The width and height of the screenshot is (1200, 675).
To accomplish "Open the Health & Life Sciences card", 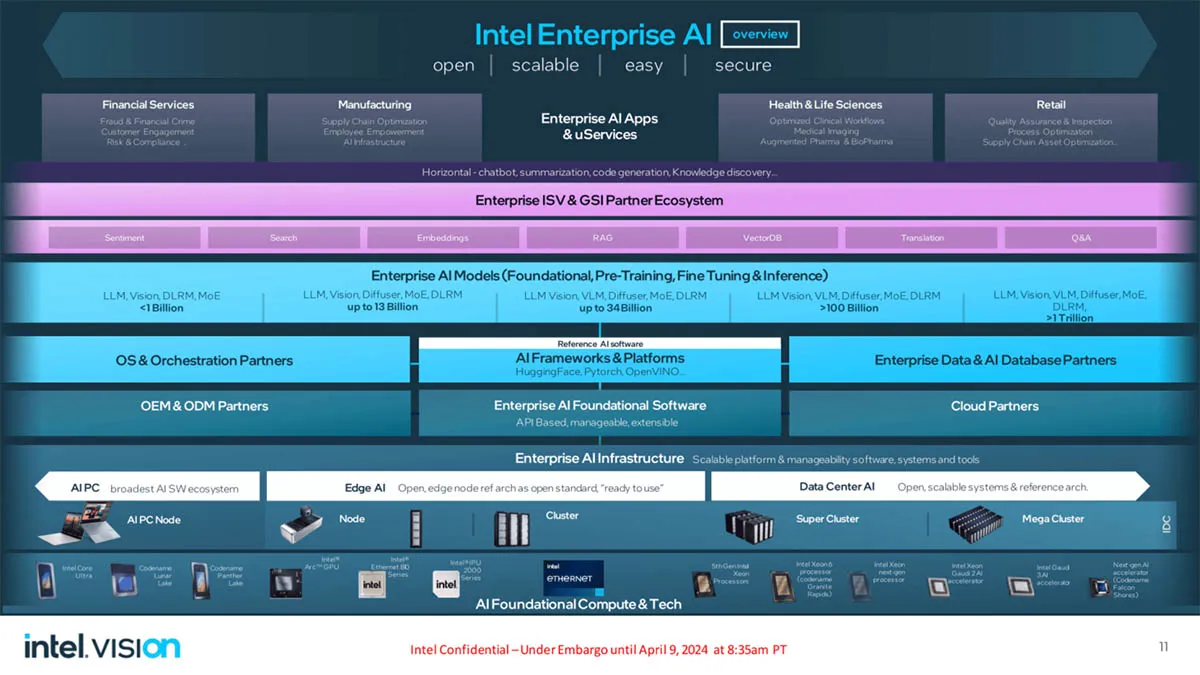I will pyautogui.click(x=825, y=127).
